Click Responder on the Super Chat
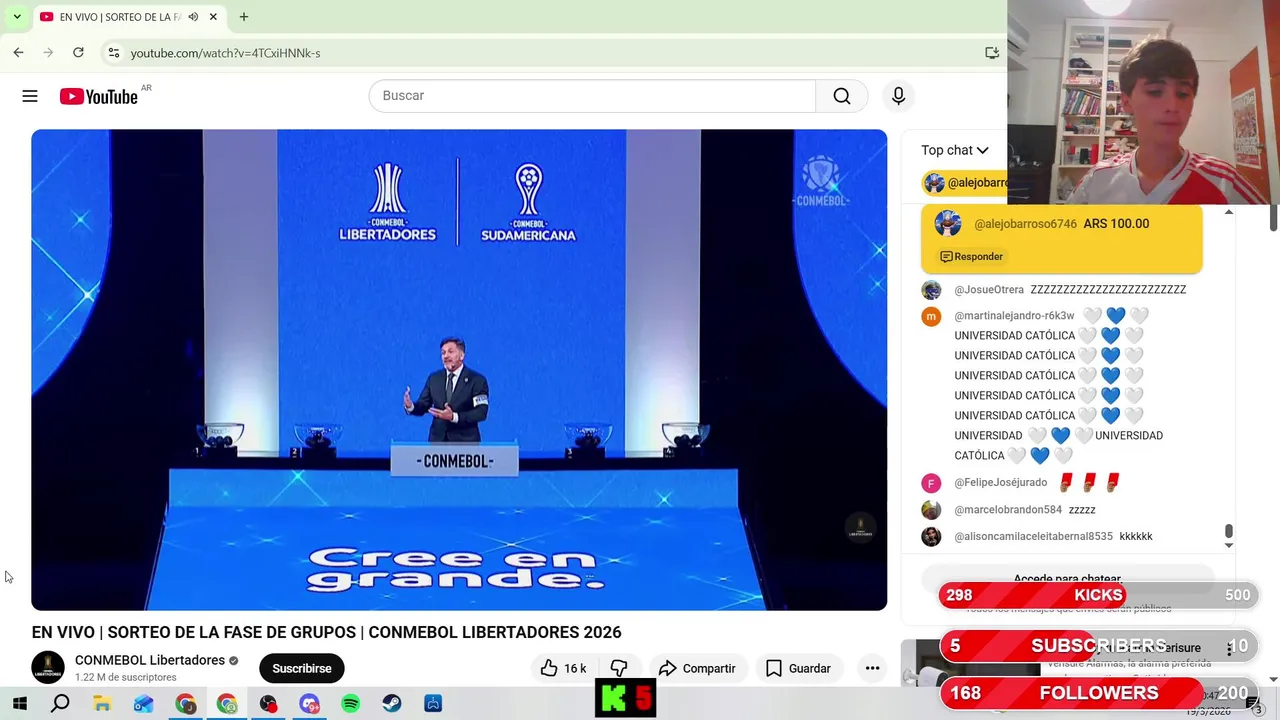 pyautogui.click(x=971, y=257)
